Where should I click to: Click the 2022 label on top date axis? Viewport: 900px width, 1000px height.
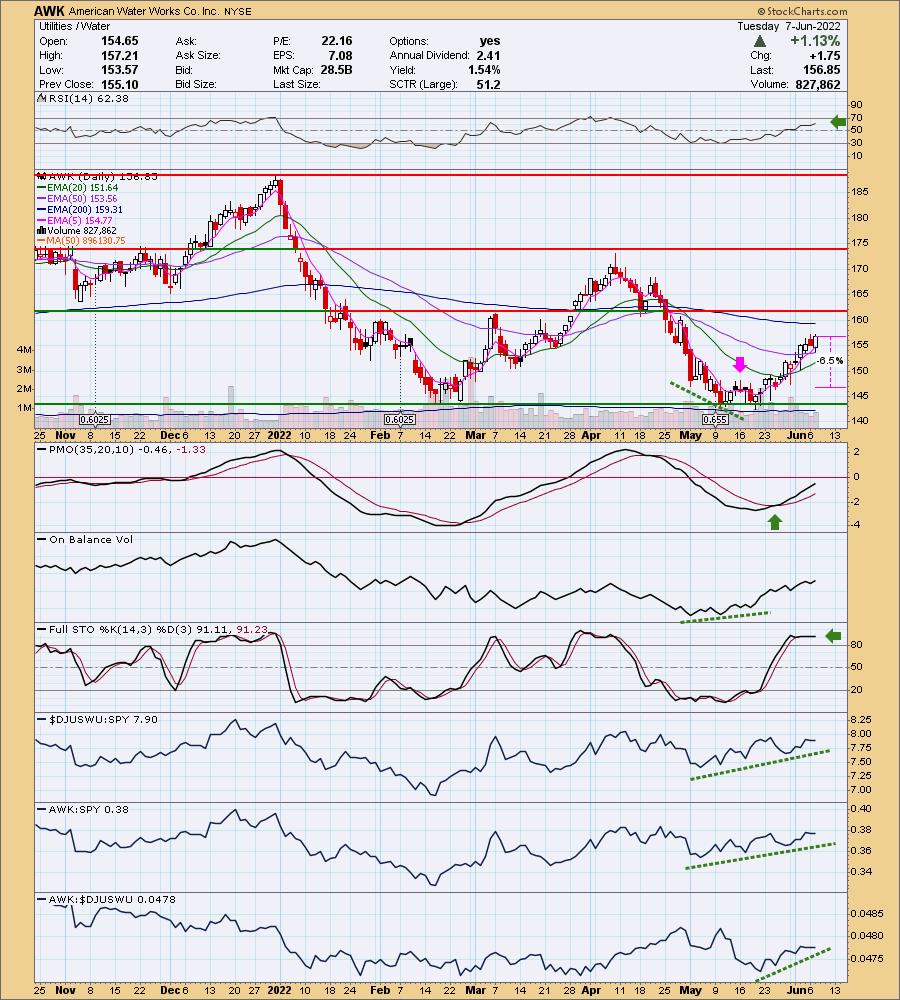279,436
